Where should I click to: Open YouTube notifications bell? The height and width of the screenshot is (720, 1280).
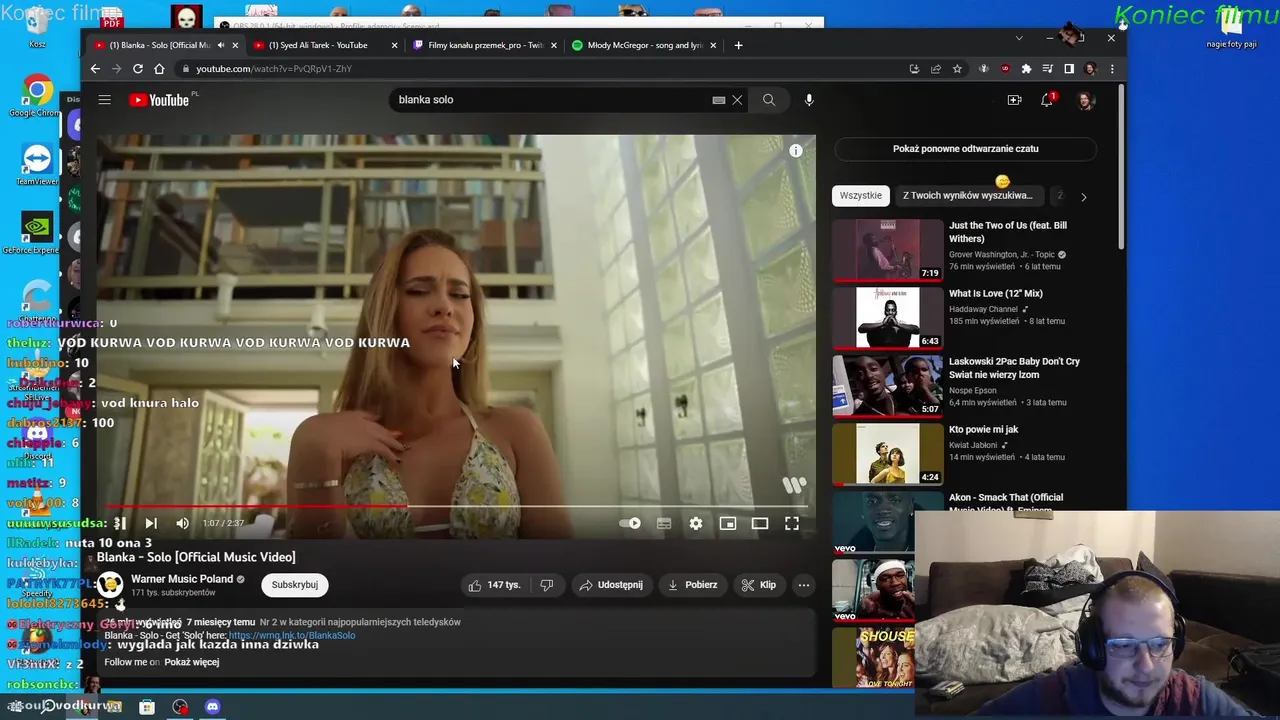1047,100
